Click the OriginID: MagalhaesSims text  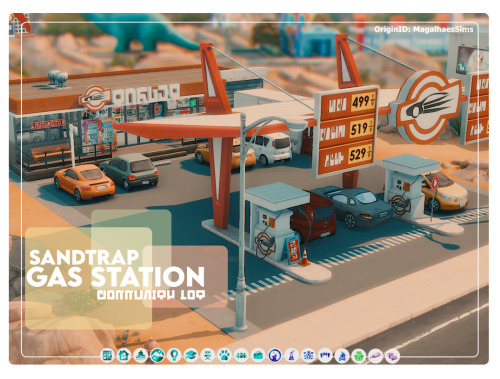tap(424, 29)
